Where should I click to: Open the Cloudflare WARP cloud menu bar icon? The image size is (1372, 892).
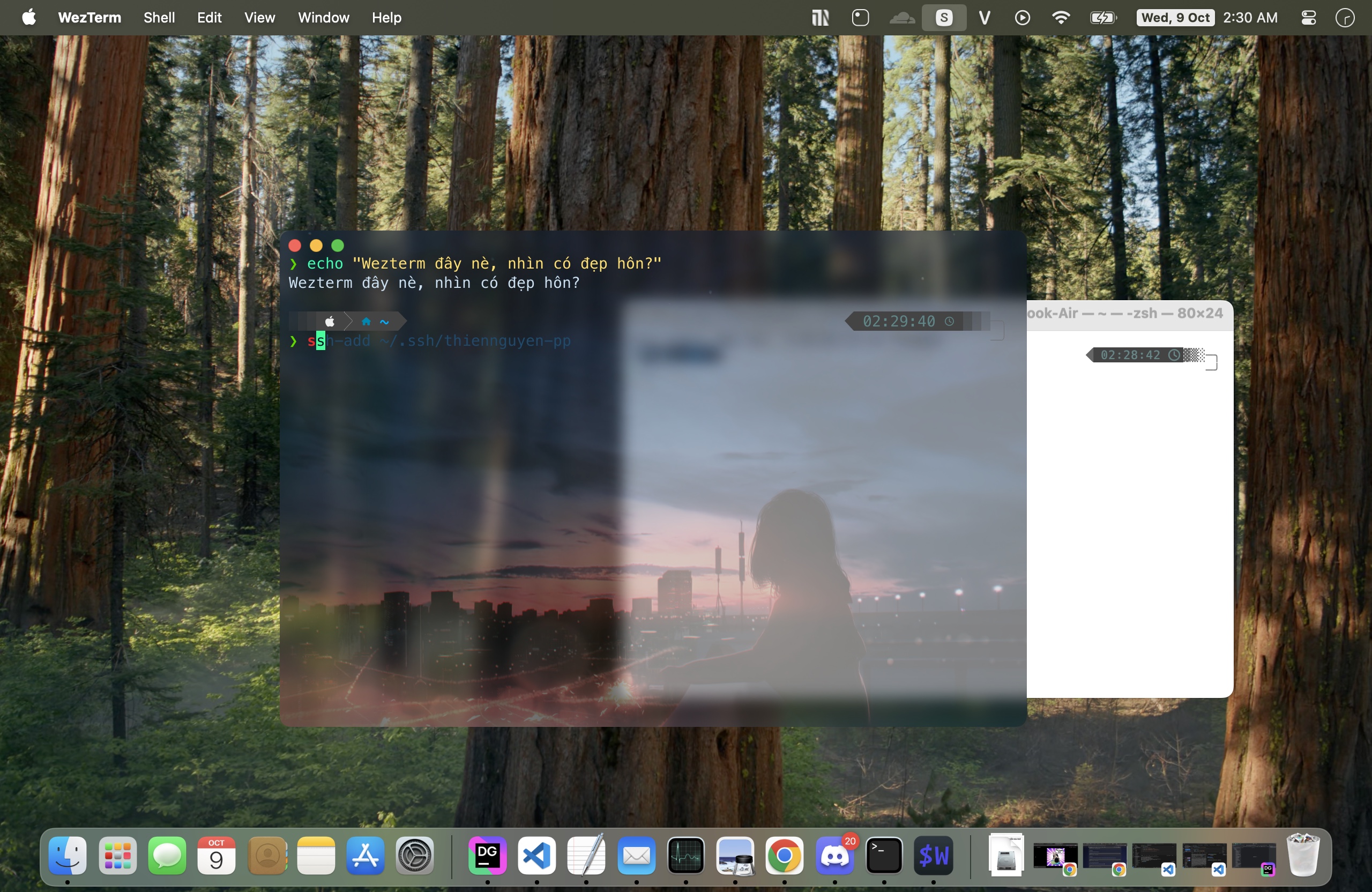point(901,18)
